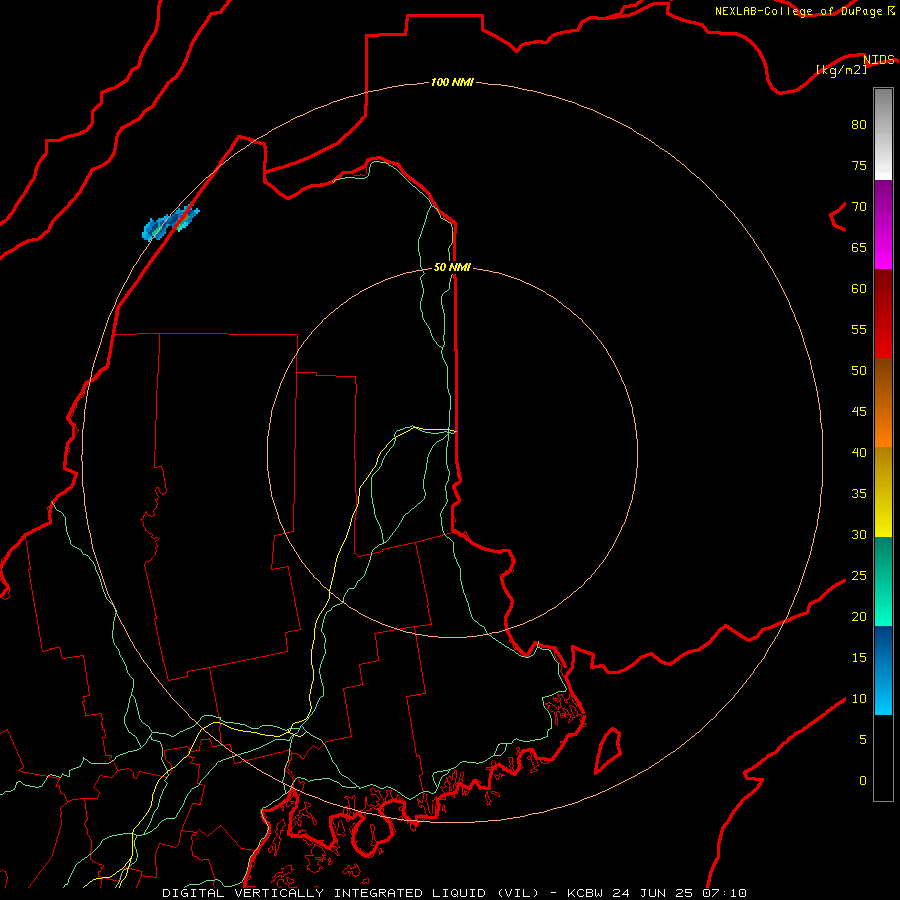Click the blue VIL echo blob
Image resolution: width=900 pixels, height=900 pixels.
(170, 222)
